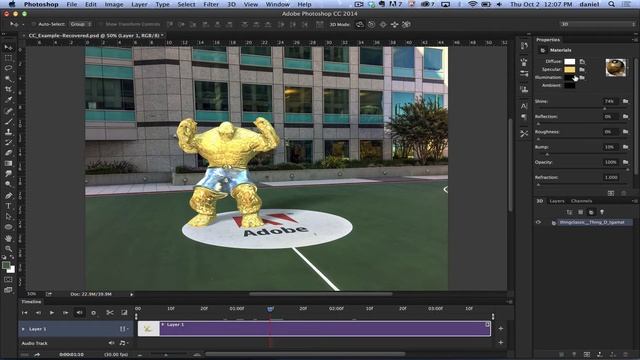Play the timeline
Screen dimensions: 640x360
[x=51, y=313]
